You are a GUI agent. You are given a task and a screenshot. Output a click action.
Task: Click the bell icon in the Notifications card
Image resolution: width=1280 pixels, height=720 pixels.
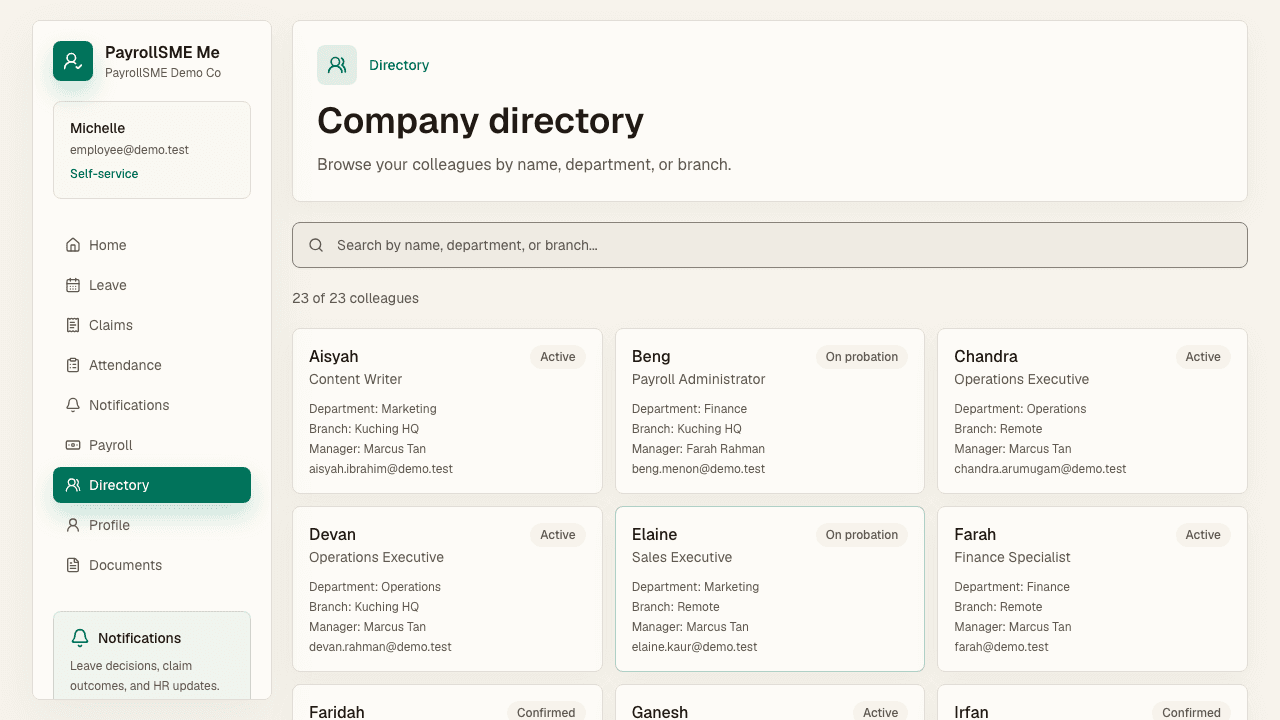click(80, 638)
